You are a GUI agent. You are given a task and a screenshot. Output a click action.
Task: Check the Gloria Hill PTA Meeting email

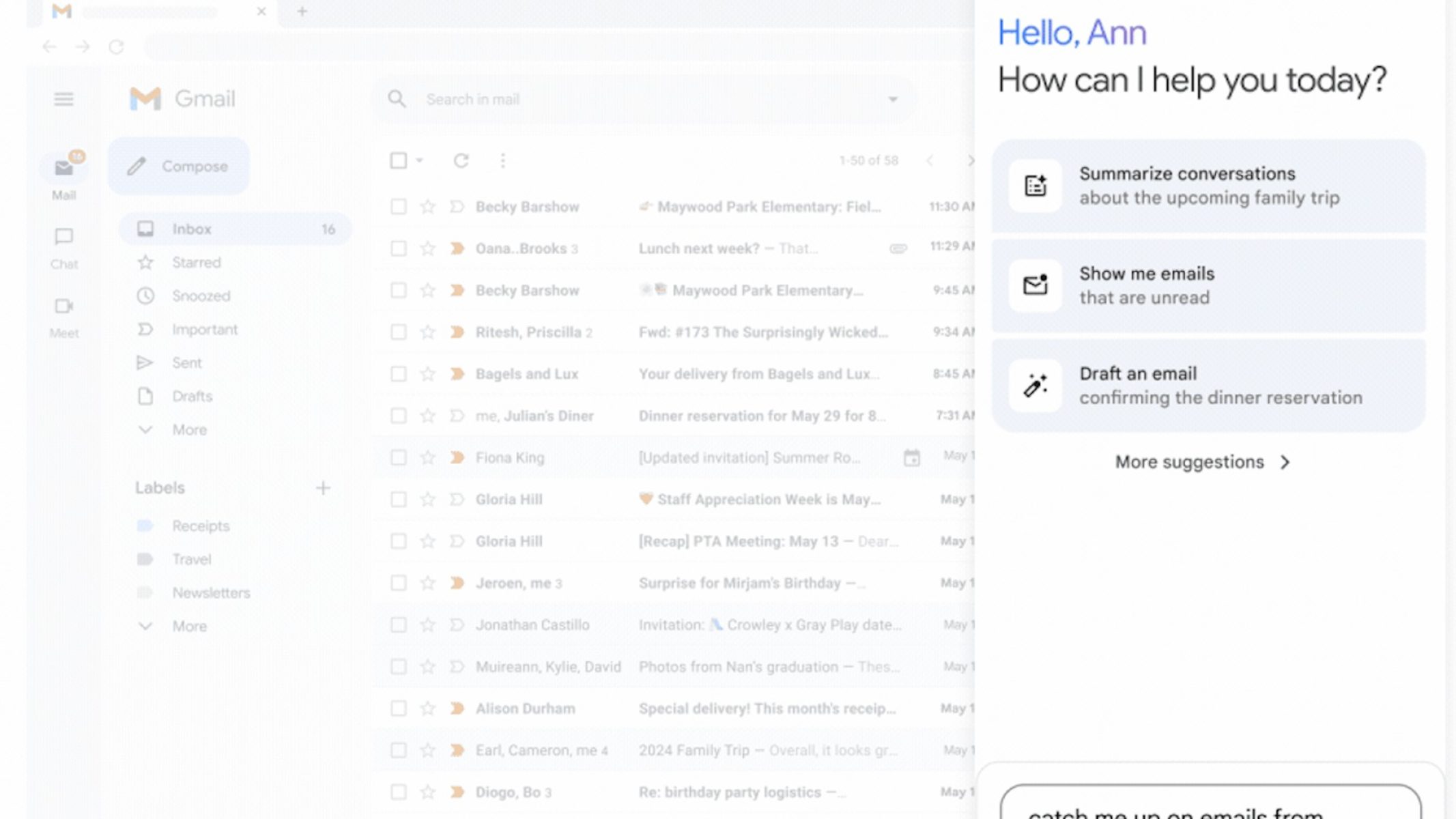[398, 541]
